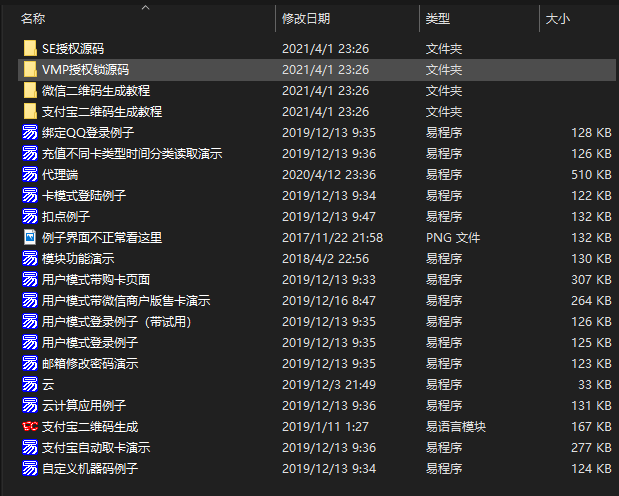
Task: Select the file name 扣点例子
Action: coord(66,216)
